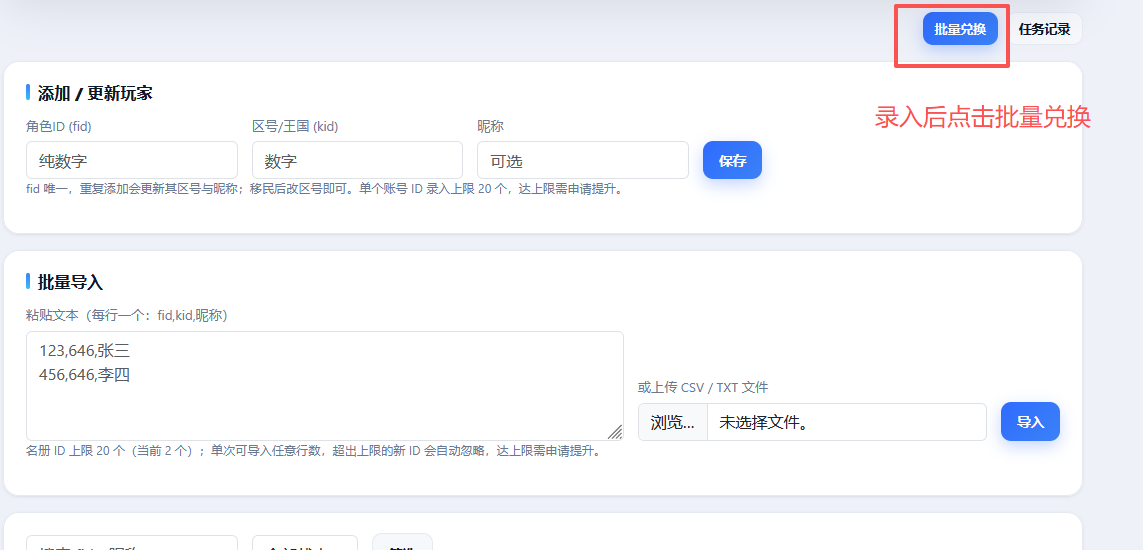Click the 粘贴文本 label line
This screenshot has height=550, width=1143.
[x=128, y=316]
